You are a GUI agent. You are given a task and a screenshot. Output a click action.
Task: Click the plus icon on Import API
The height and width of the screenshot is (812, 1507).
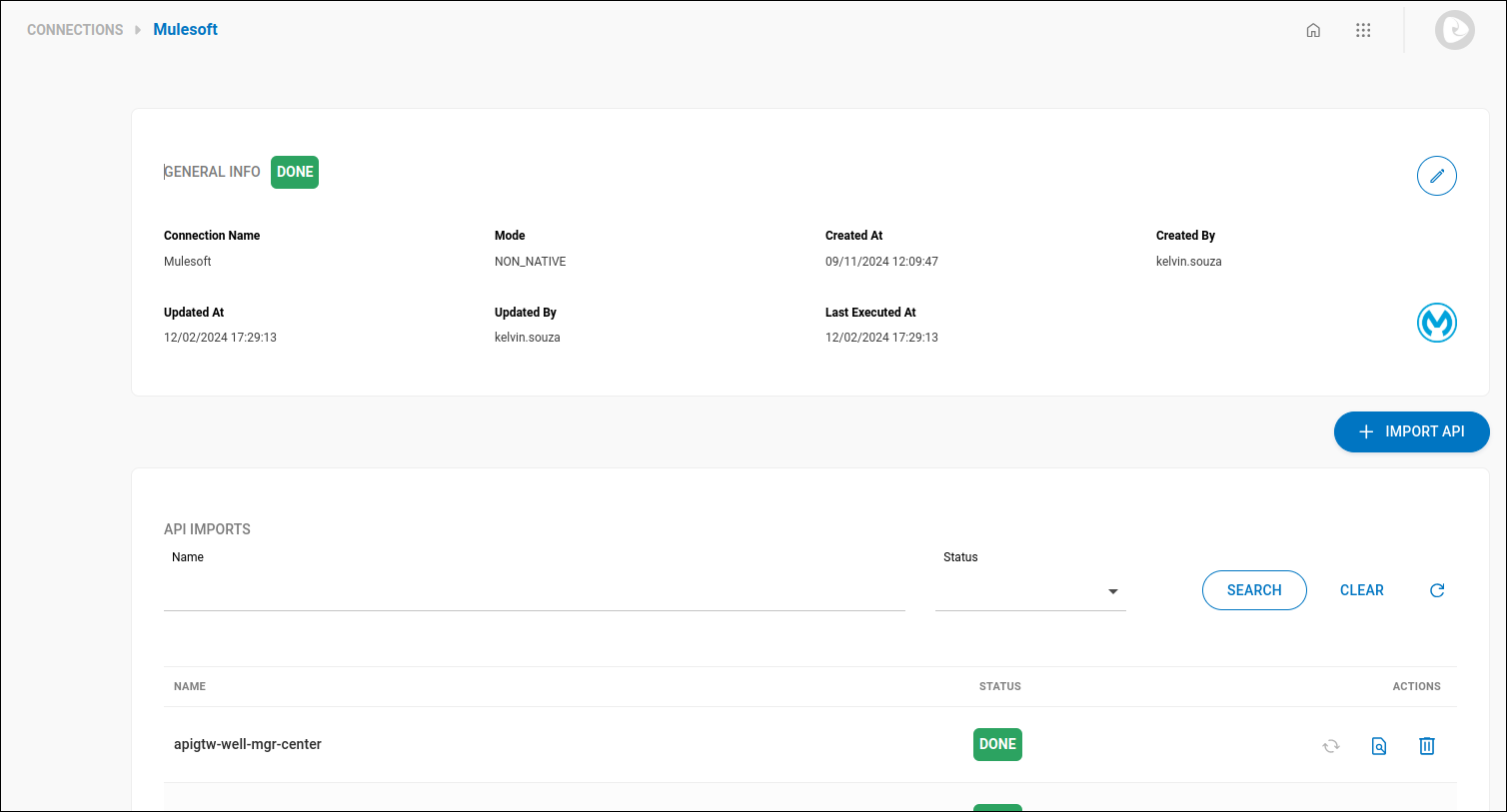(1366, 431)
